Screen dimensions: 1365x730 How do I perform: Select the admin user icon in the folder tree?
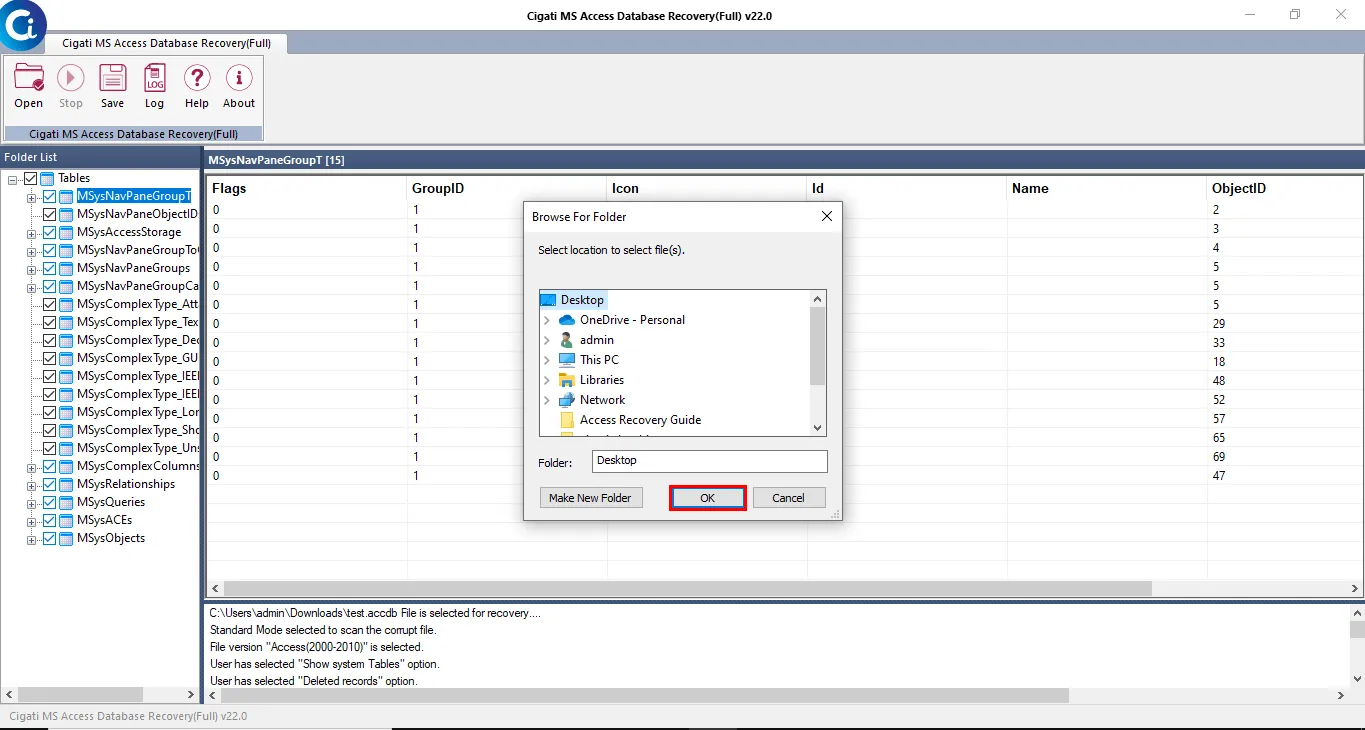(567, 340)
